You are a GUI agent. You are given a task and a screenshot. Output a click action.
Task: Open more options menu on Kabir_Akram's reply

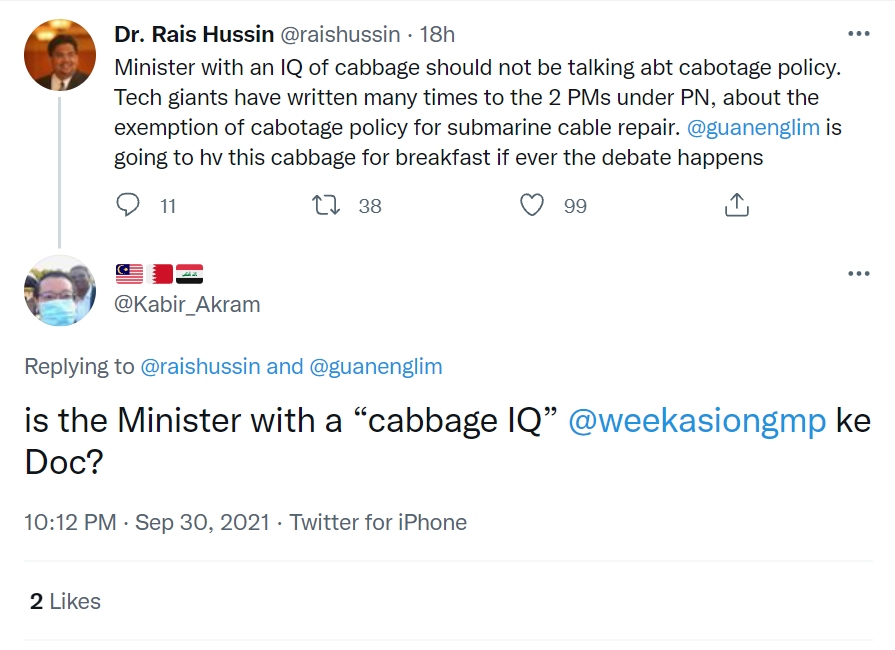858,273
